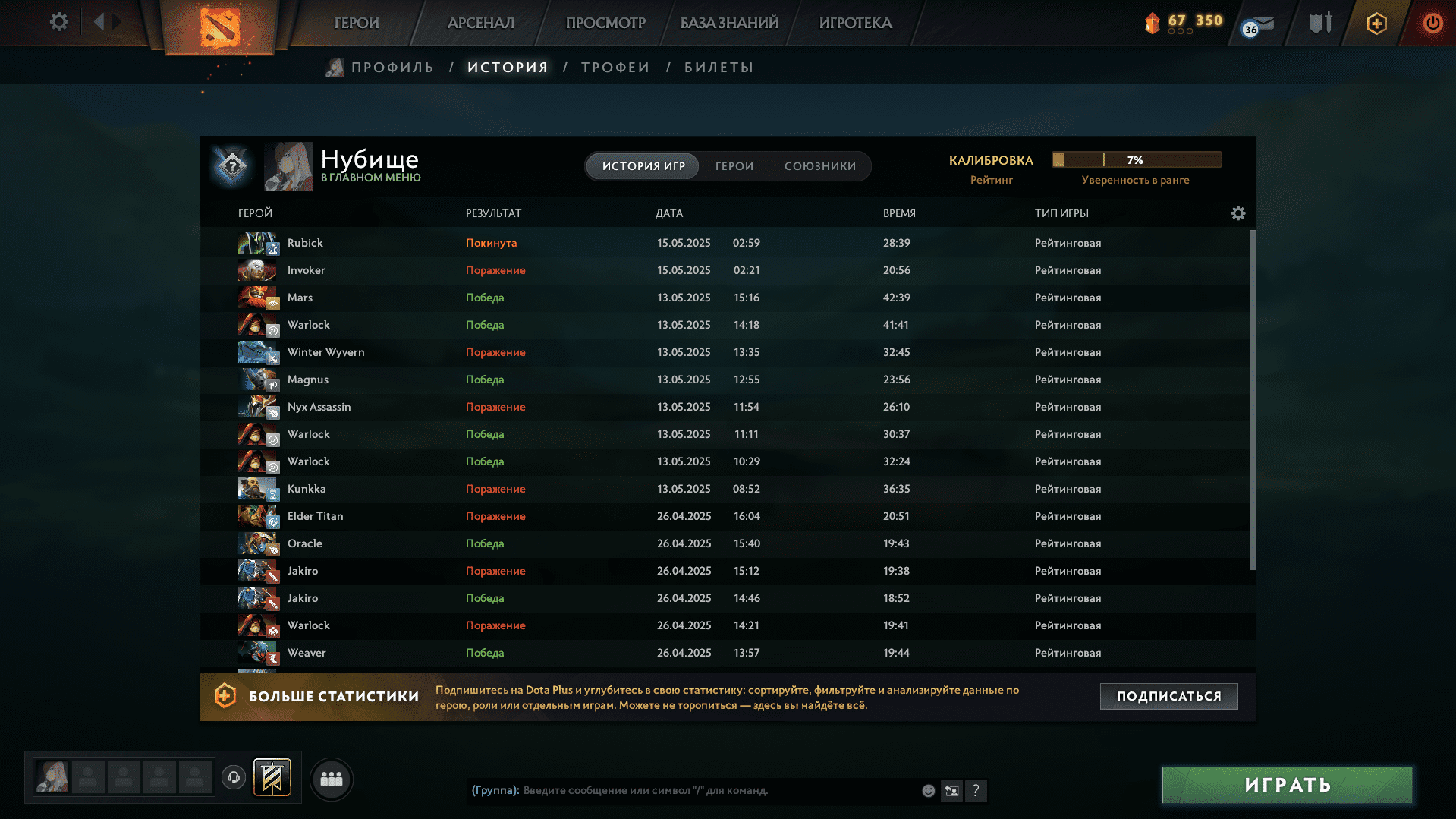Click the Подписаться button for Dota Plus
The height and width of the screenshot is (819, 1456).
point(1168,696)
